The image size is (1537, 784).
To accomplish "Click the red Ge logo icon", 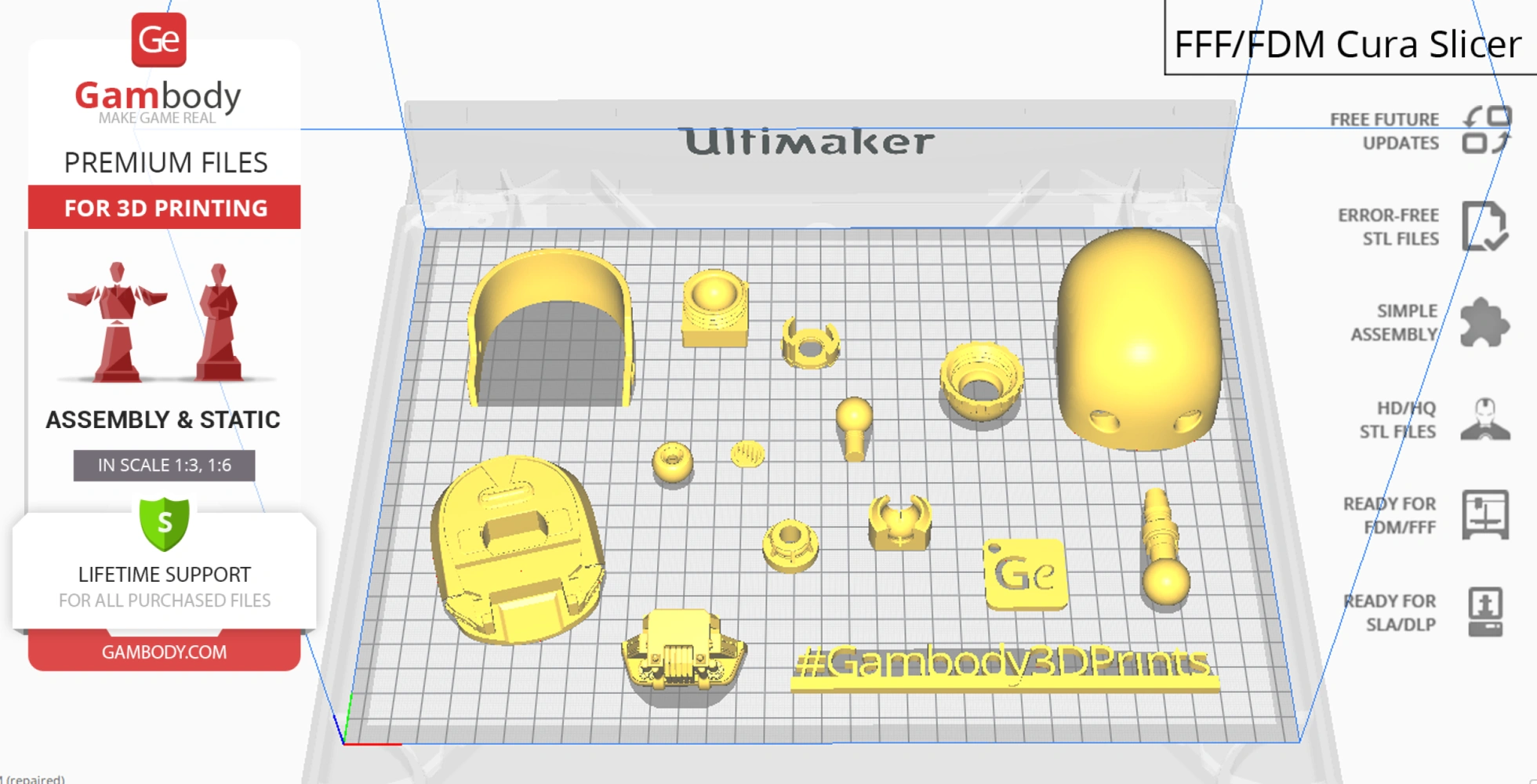I will tap(160, 38).
